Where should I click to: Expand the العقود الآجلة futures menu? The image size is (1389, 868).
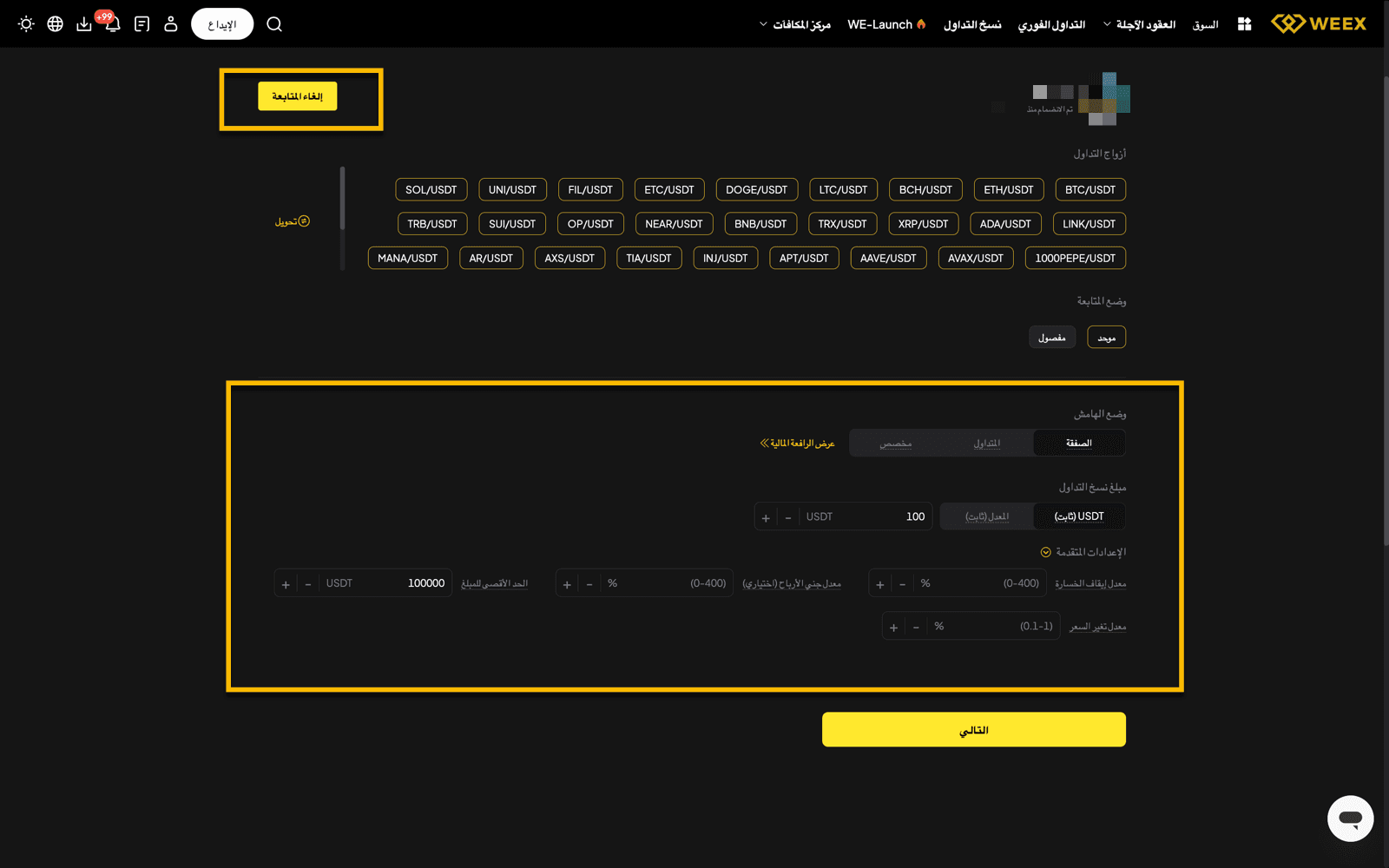[1139, 24]
